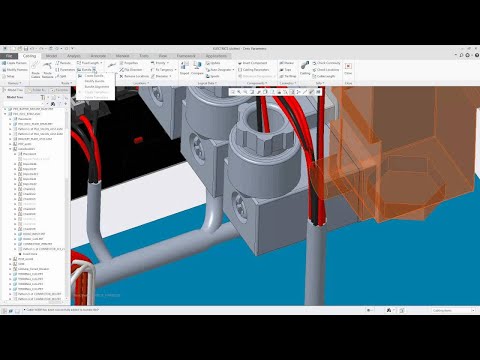Expand the Route group overflow
Screen dimensions: 480x360
click(66, 83)
